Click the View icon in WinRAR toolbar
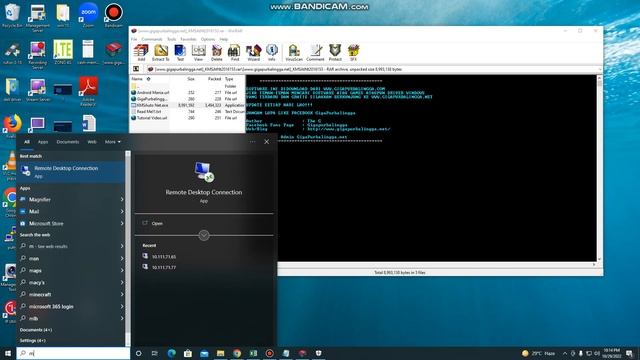The image size is (640, 360). [x=198, y=53]
